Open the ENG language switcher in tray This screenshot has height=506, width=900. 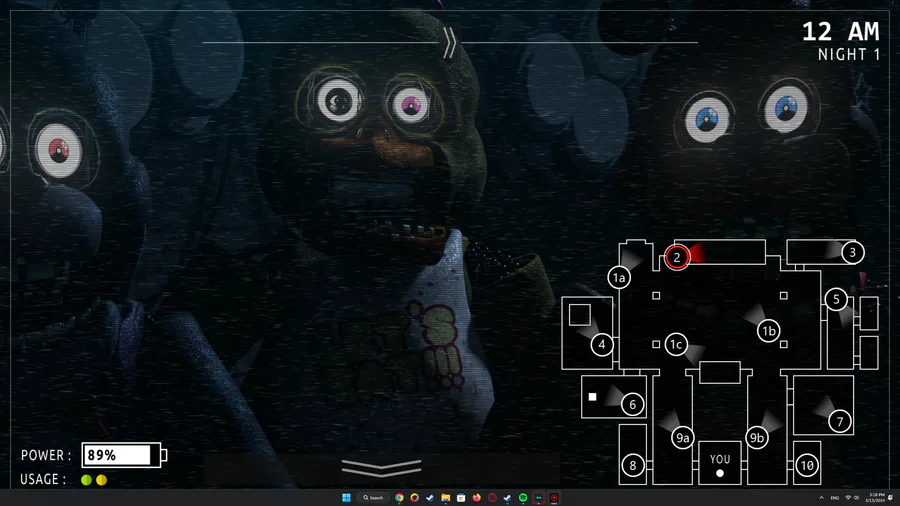click(835, 498)
